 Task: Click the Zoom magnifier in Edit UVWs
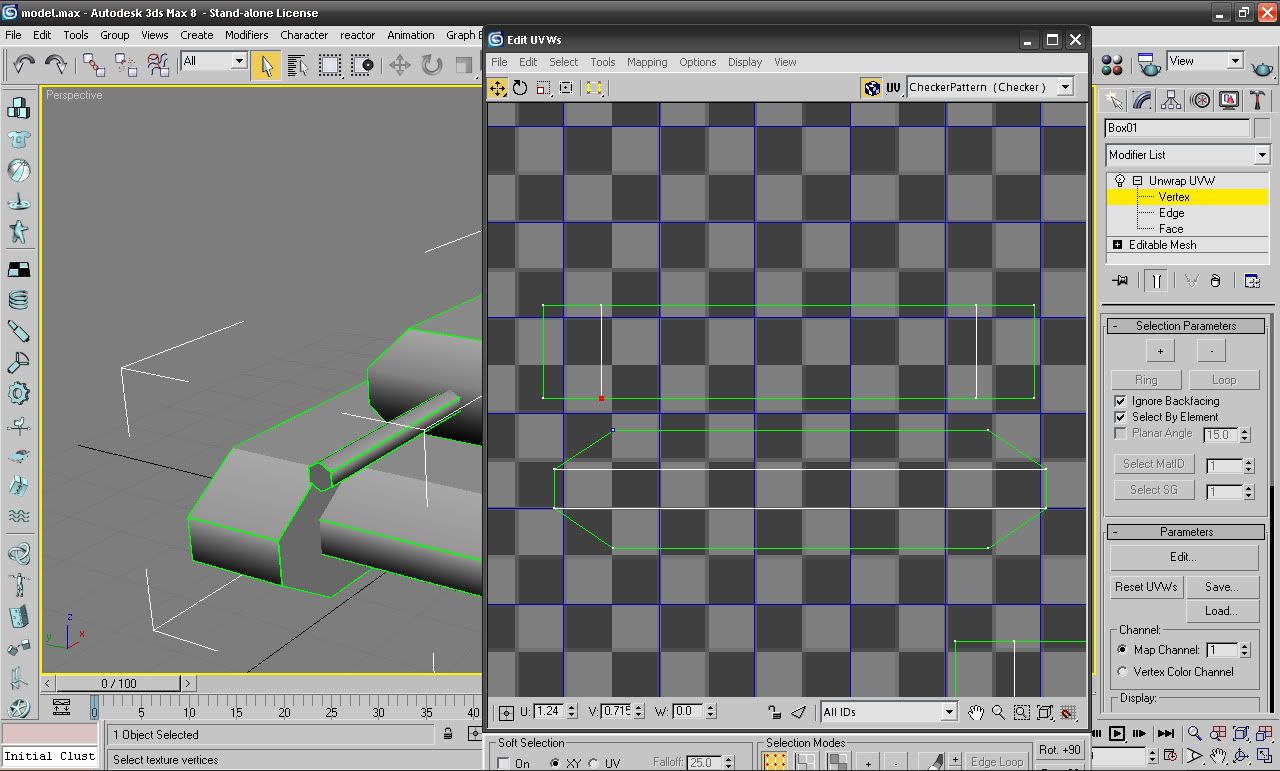(x=998, y=712)
